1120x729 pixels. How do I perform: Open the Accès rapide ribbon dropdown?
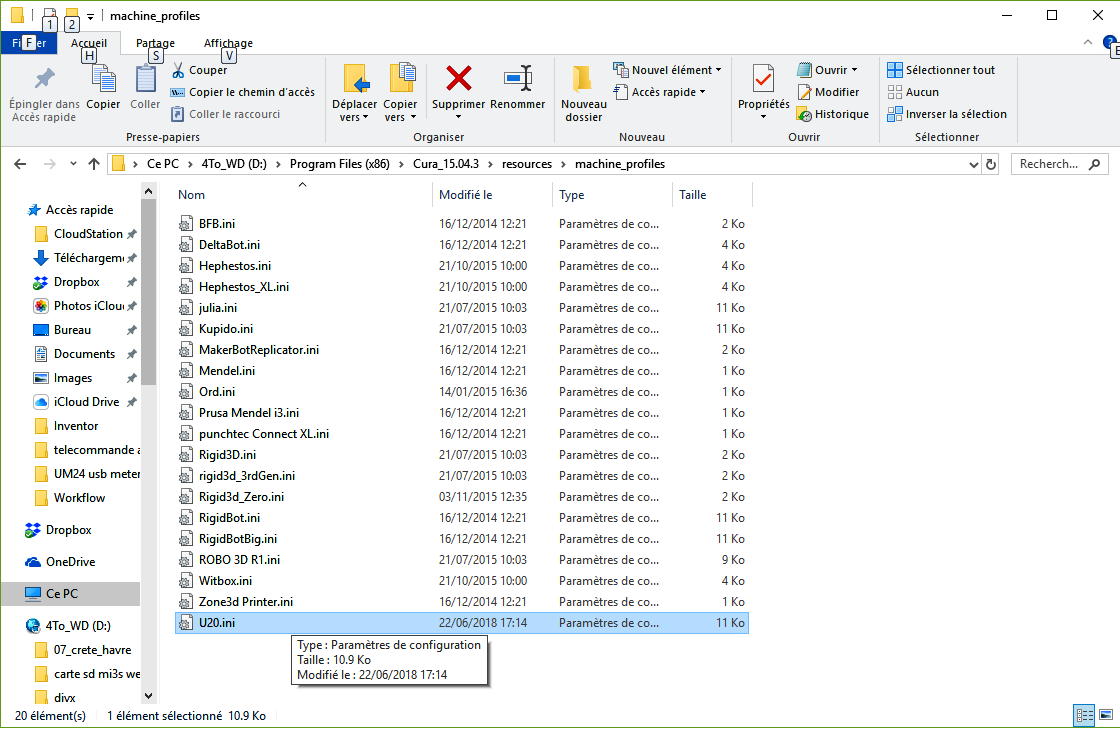[x=659, y=92]
